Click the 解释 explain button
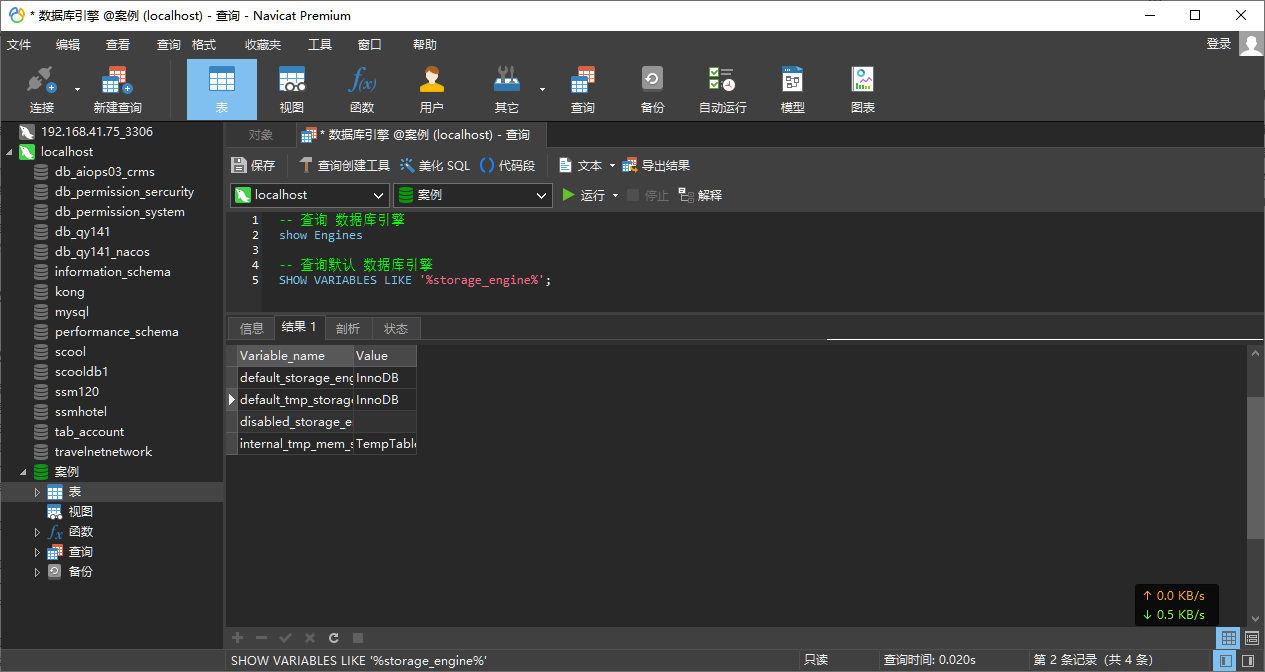The height and width of the screenshot is (672, 1265). [x=700, y=195]
